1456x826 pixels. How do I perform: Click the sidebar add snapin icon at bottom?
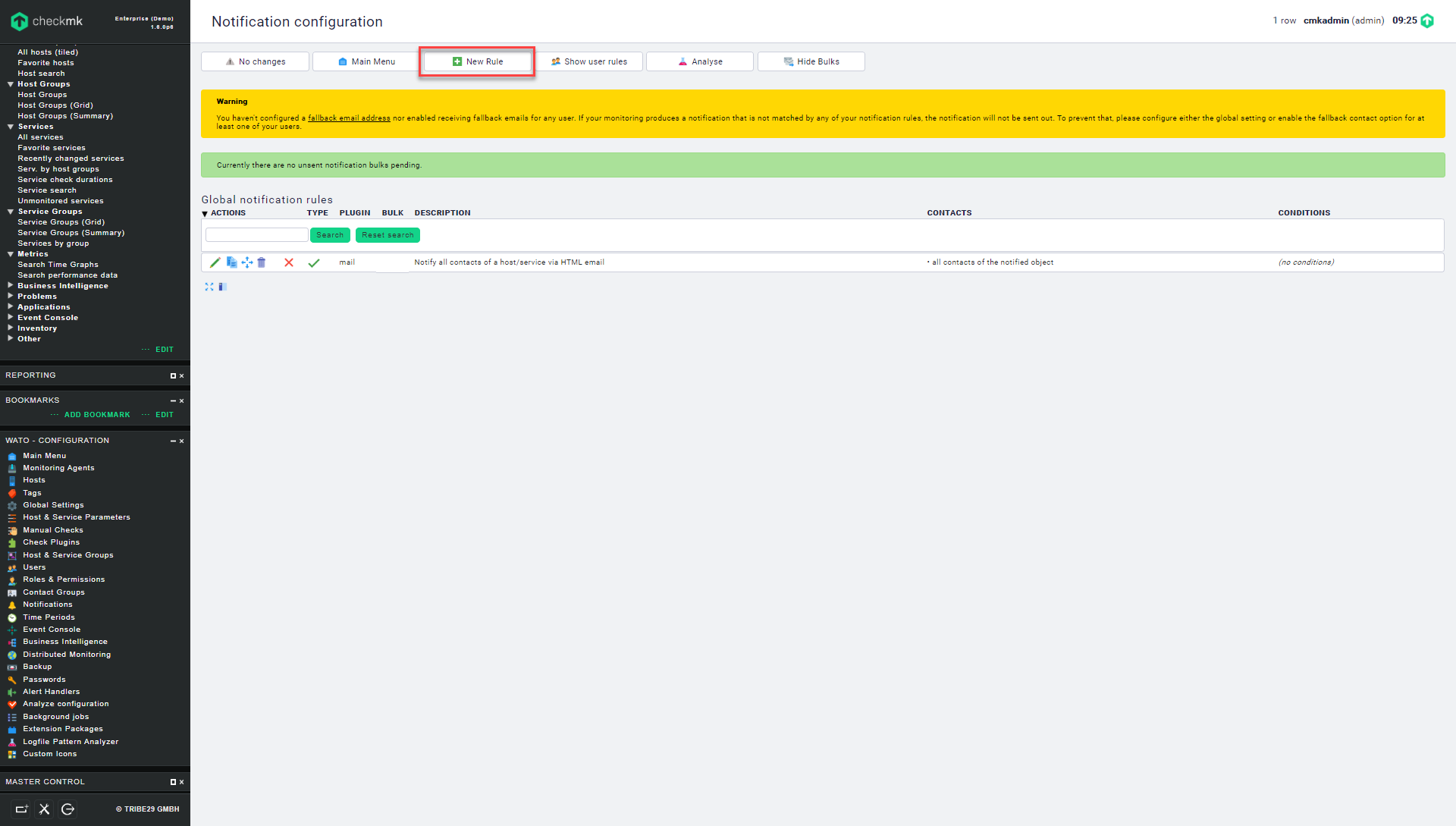(x=21, y=809)
